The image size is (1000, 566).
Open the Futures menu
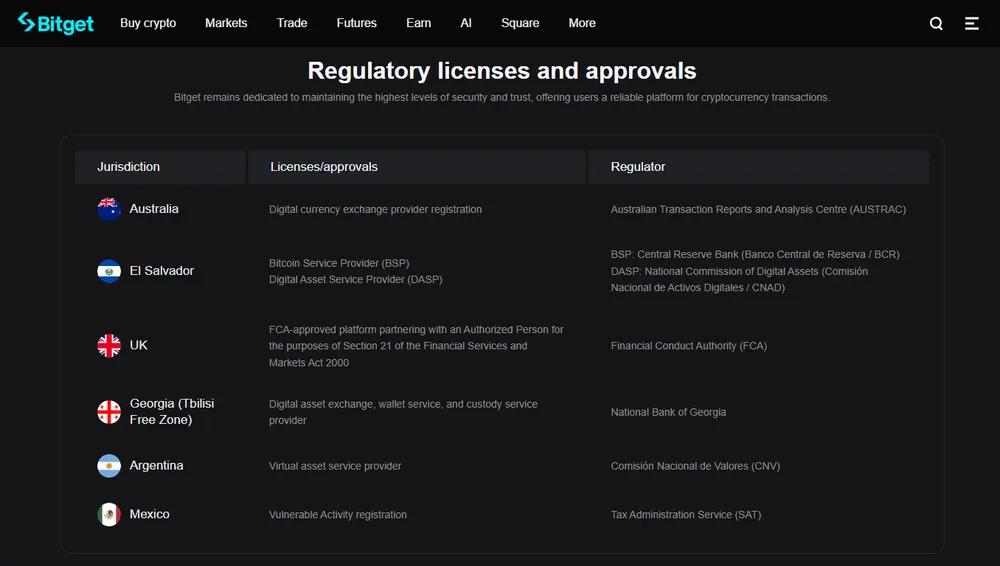point(357,23)
